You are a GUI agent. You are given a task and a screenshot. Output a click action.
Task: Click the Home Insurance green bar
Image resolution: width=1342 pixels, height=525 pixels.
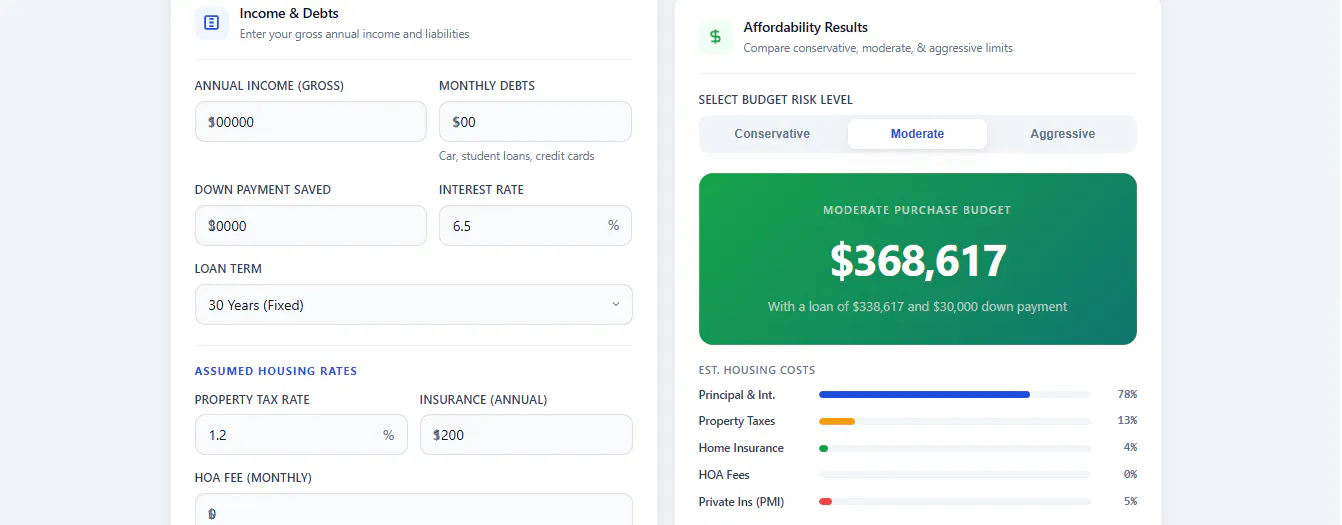[823, 448]
